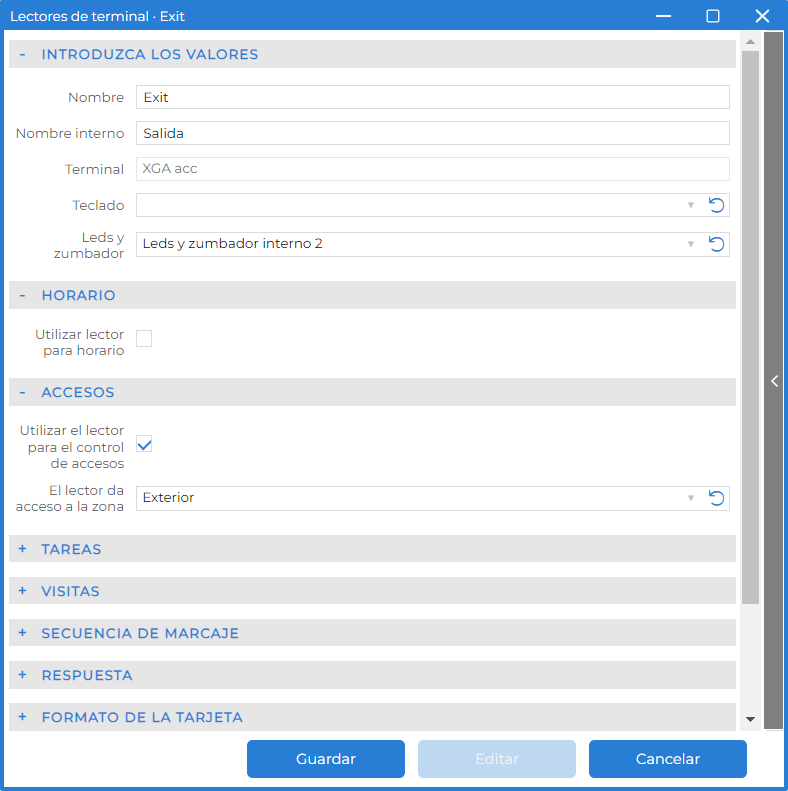The height and width of the screenshot is (791, 788).
Task: Uncheck Utilizar el lector para control de accesos
Action: click(x=144, y=444)
